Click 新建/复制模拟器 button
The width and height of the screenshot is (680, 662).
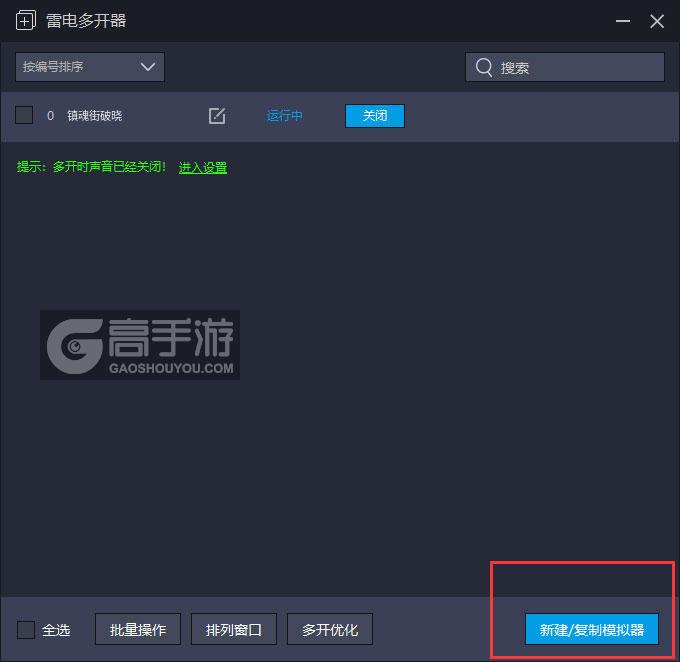click(592, 629)
